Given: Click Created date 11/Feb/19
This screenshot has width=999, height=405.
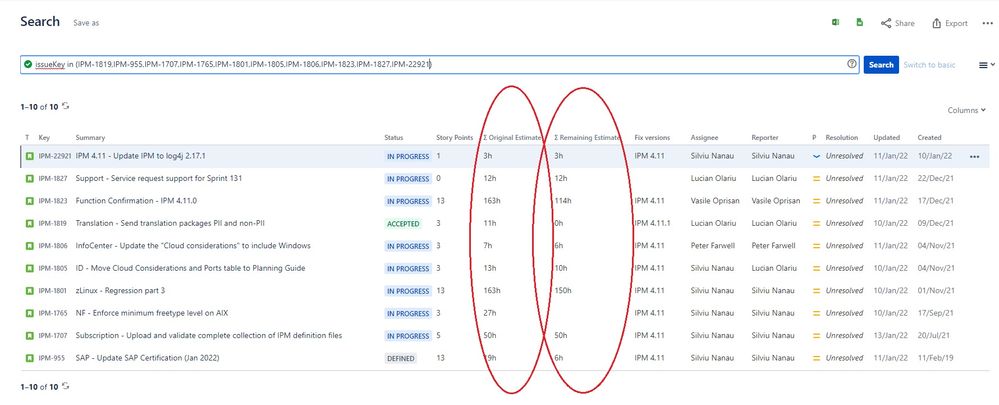Looking at the screenshot, I should pos(935,358).
